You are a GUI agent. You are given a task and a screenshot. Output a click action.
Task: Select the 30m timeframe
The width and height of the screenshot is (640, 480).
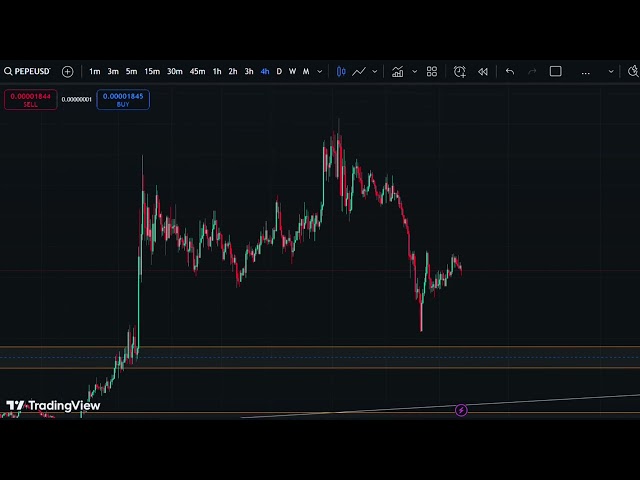[175, 71]
